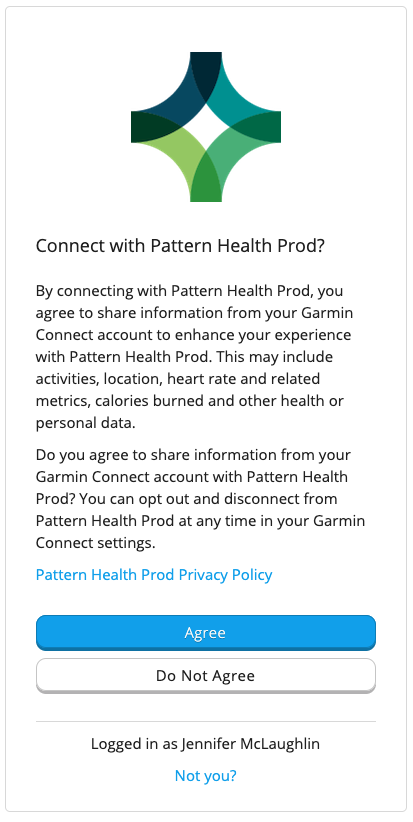
Task: Click the "Logged in as Jennifer McLaughlin" text
Action: [x=205, y=743]
